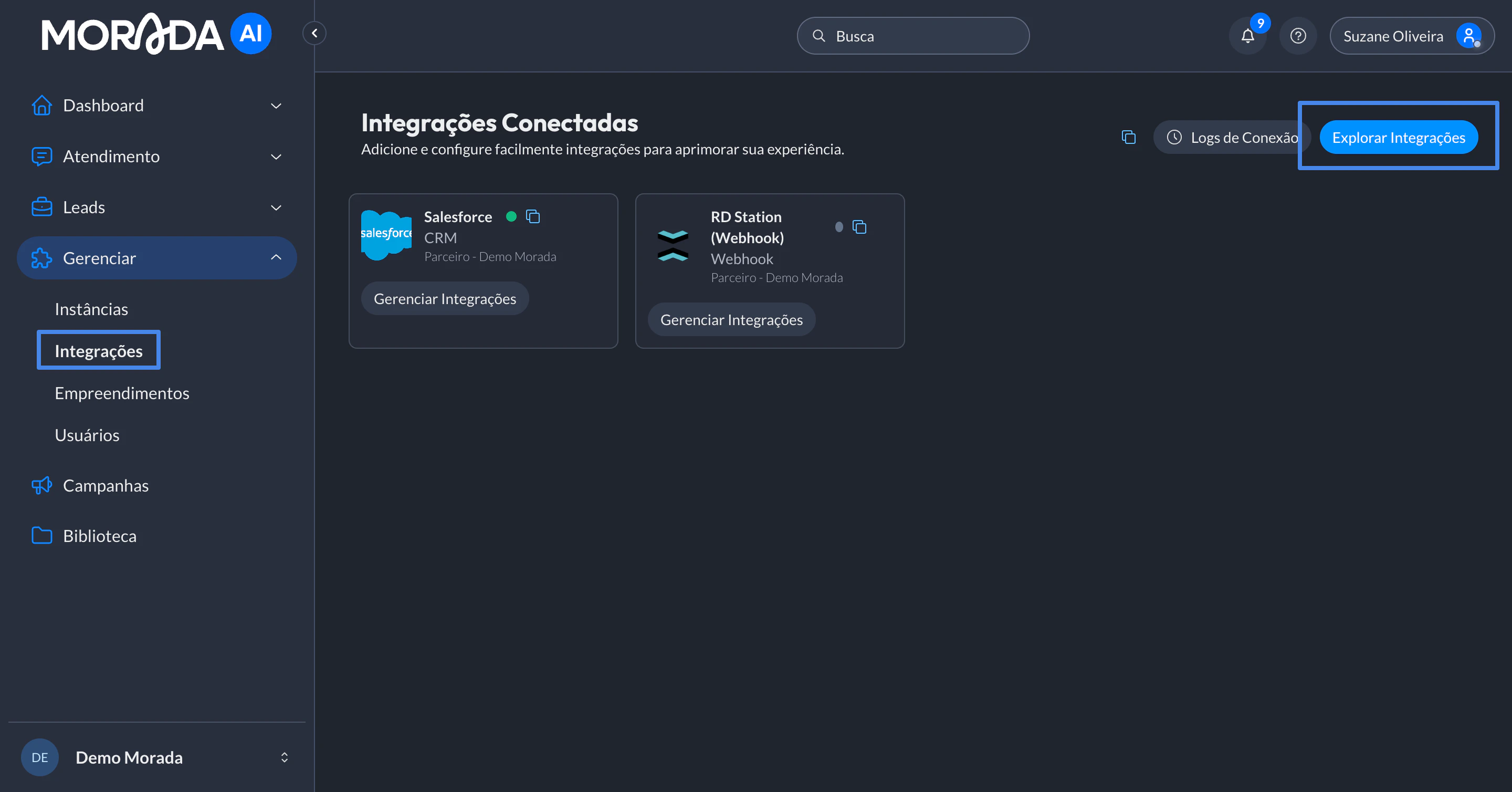Toggle the Salesforce integration status indicator
Screen dimensions: 1512x792
(x=512, y=216)
